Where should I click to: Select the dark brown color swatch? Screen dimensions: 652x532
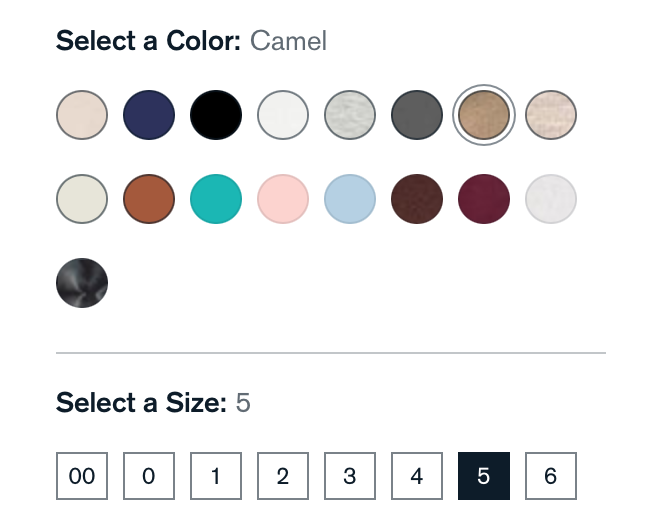(x=417, y=199)
